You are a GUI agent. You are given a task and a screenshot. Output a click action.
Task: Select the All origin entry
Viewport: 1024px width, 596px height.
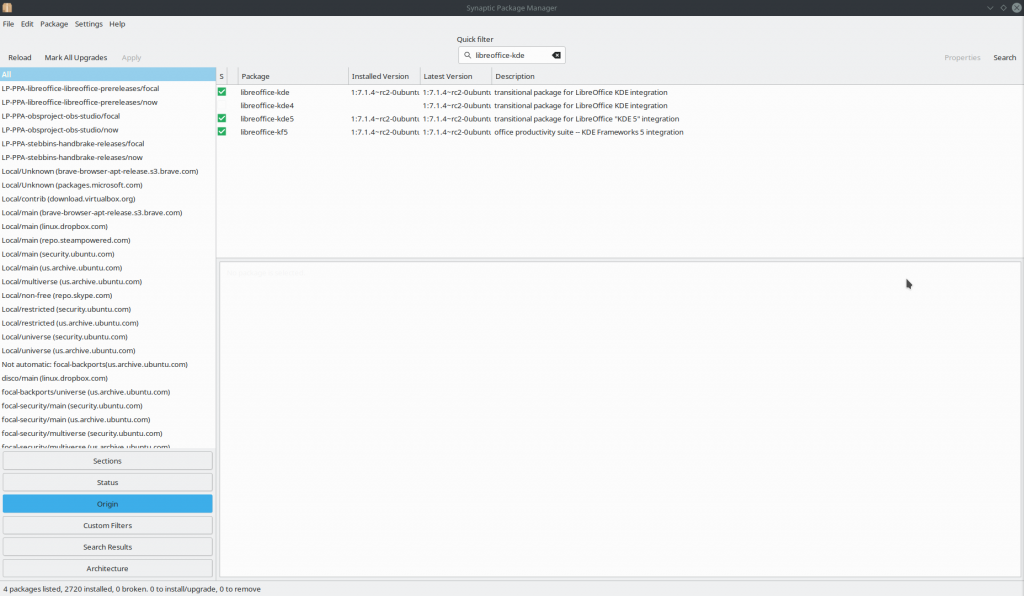coord(108,74)
